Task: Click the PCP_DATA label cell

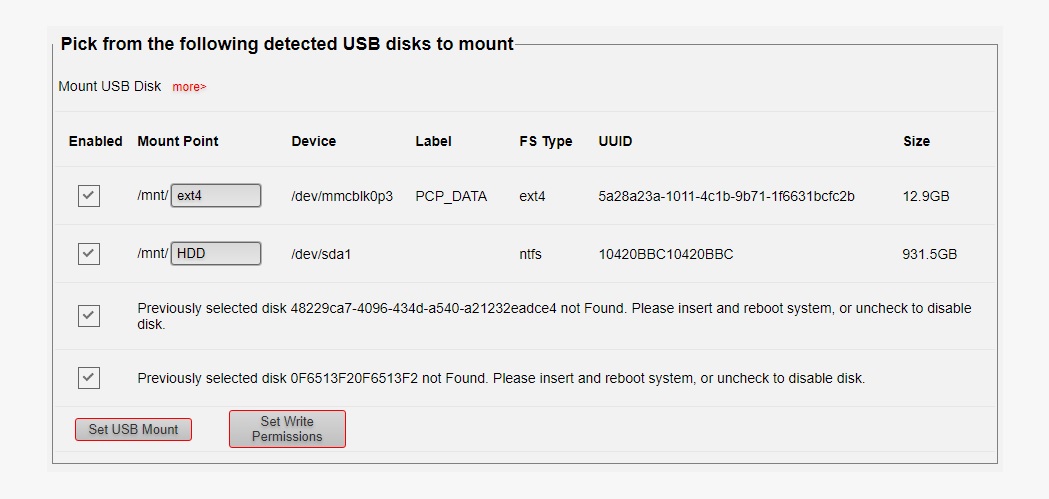Action: click(x=451, y=197)
